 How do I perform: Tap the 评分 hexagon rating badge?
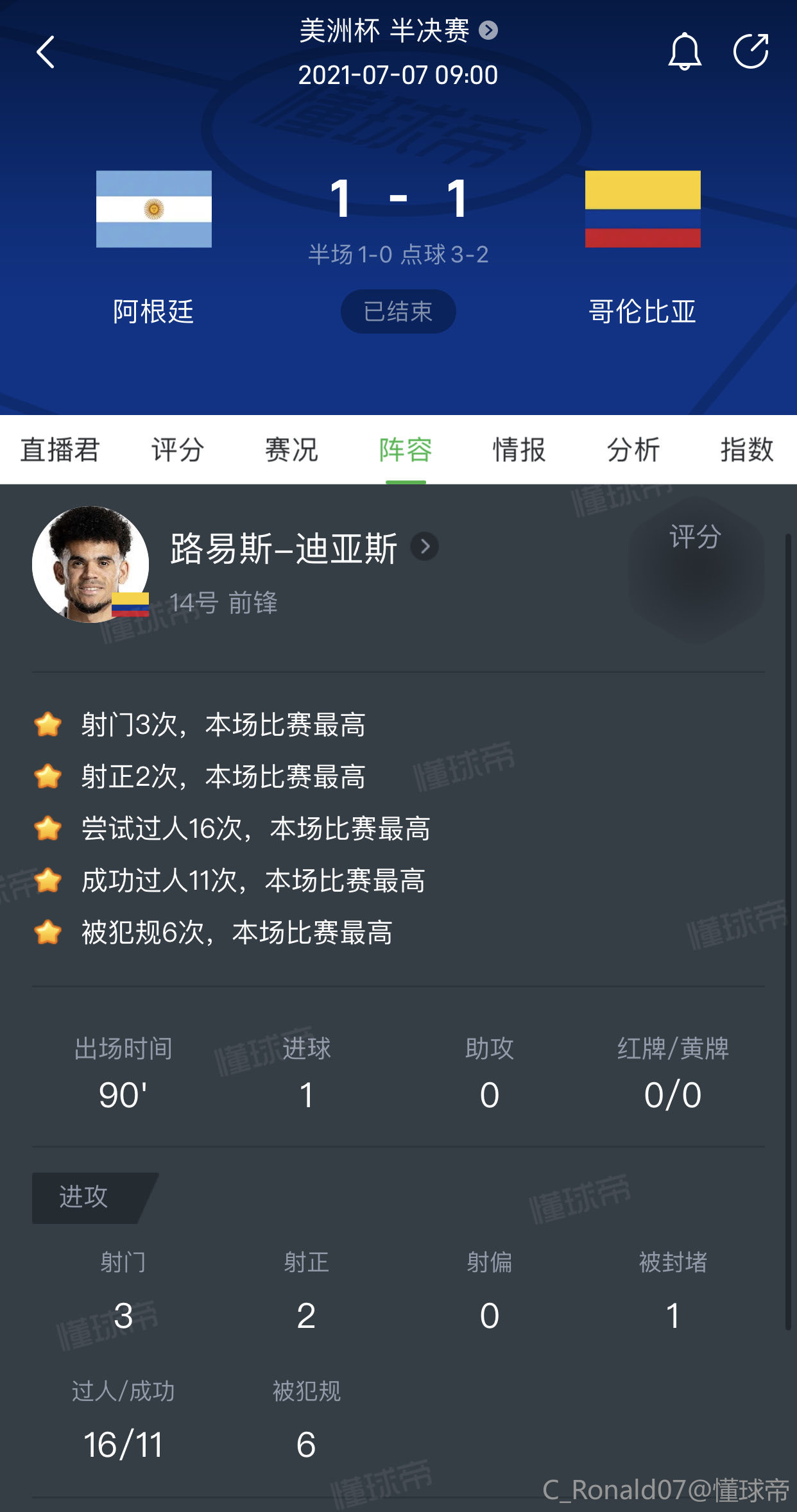[x=696, y=568]
